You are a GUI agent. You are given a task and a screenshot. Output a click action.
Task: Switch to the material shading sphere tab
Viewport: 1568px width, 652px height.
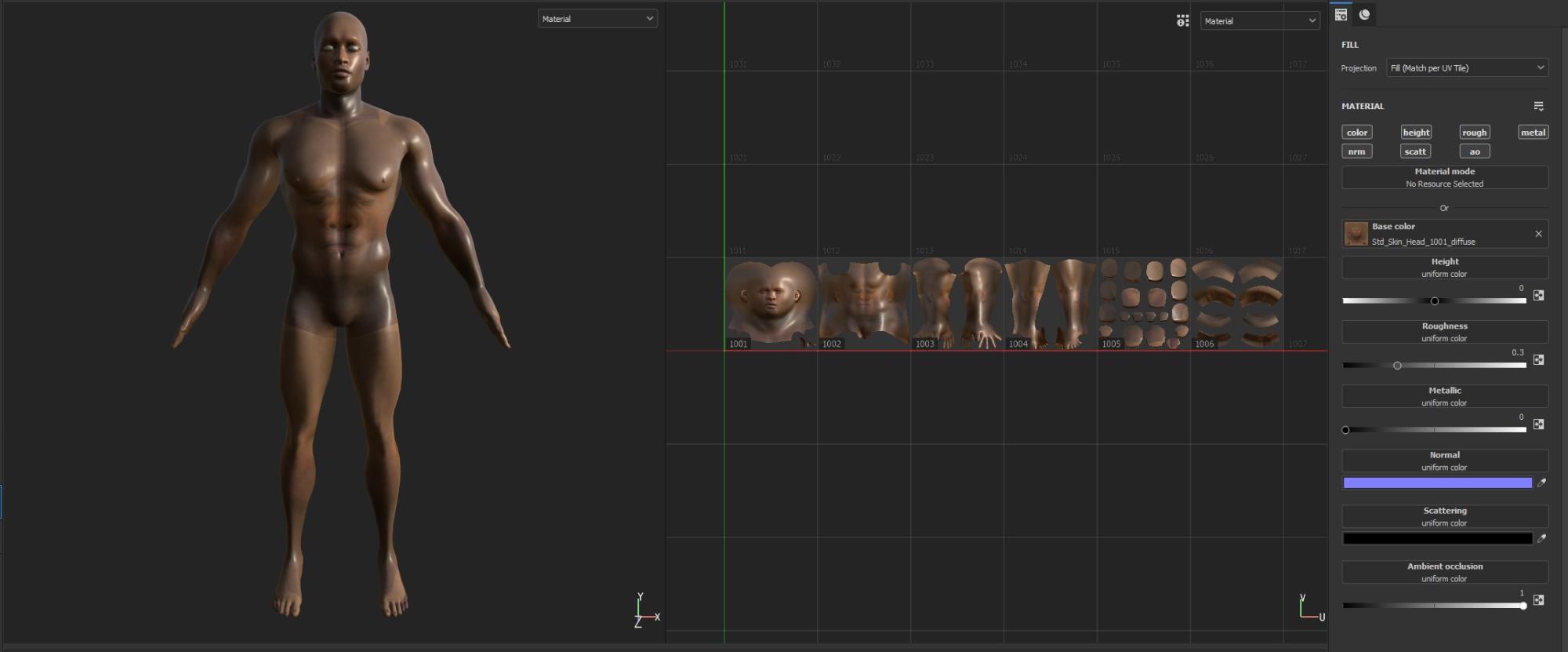click(x=1365, y=15)
